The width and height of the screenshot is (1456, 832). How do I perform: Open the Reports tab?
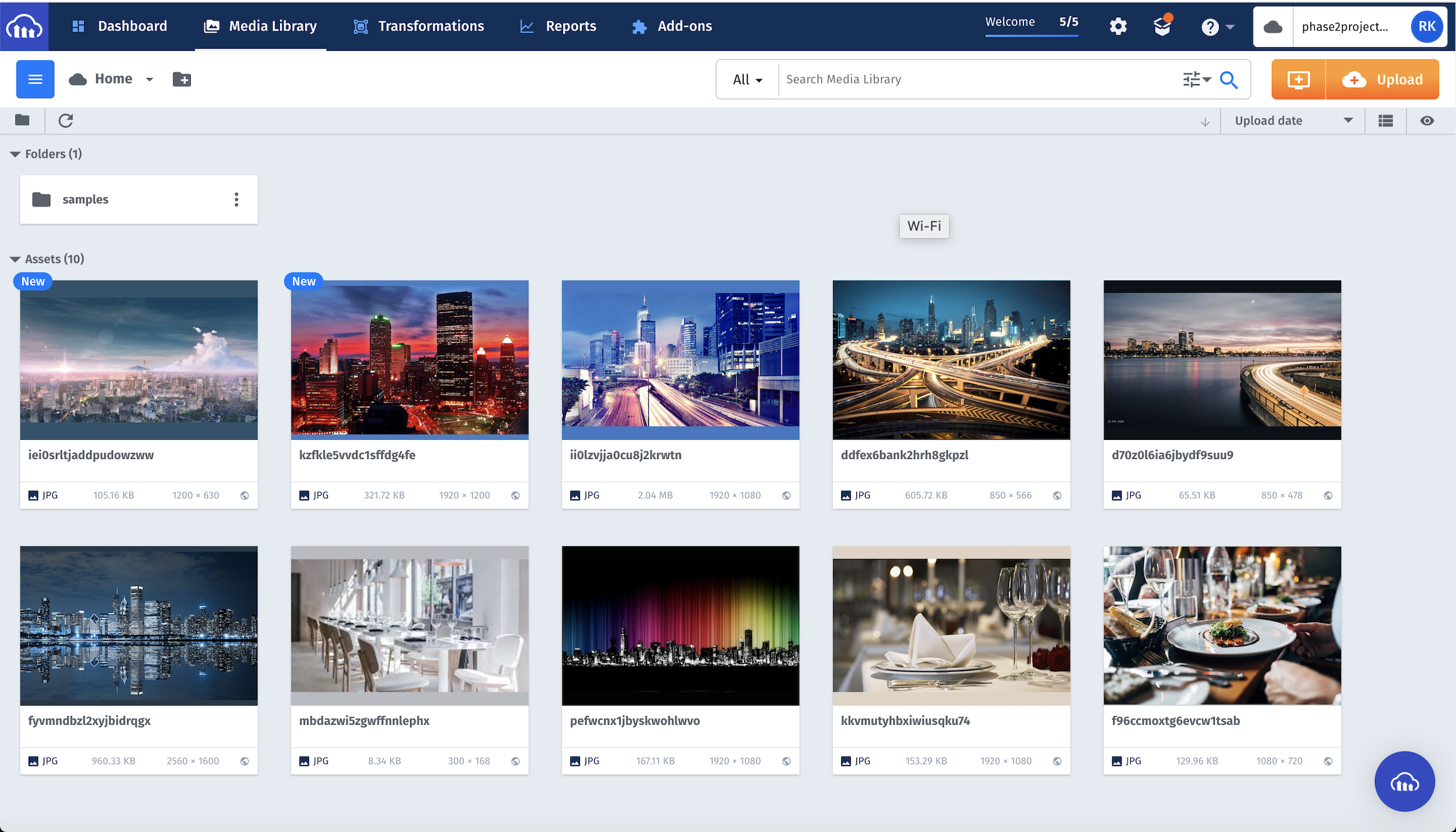[x=558, y=26]
